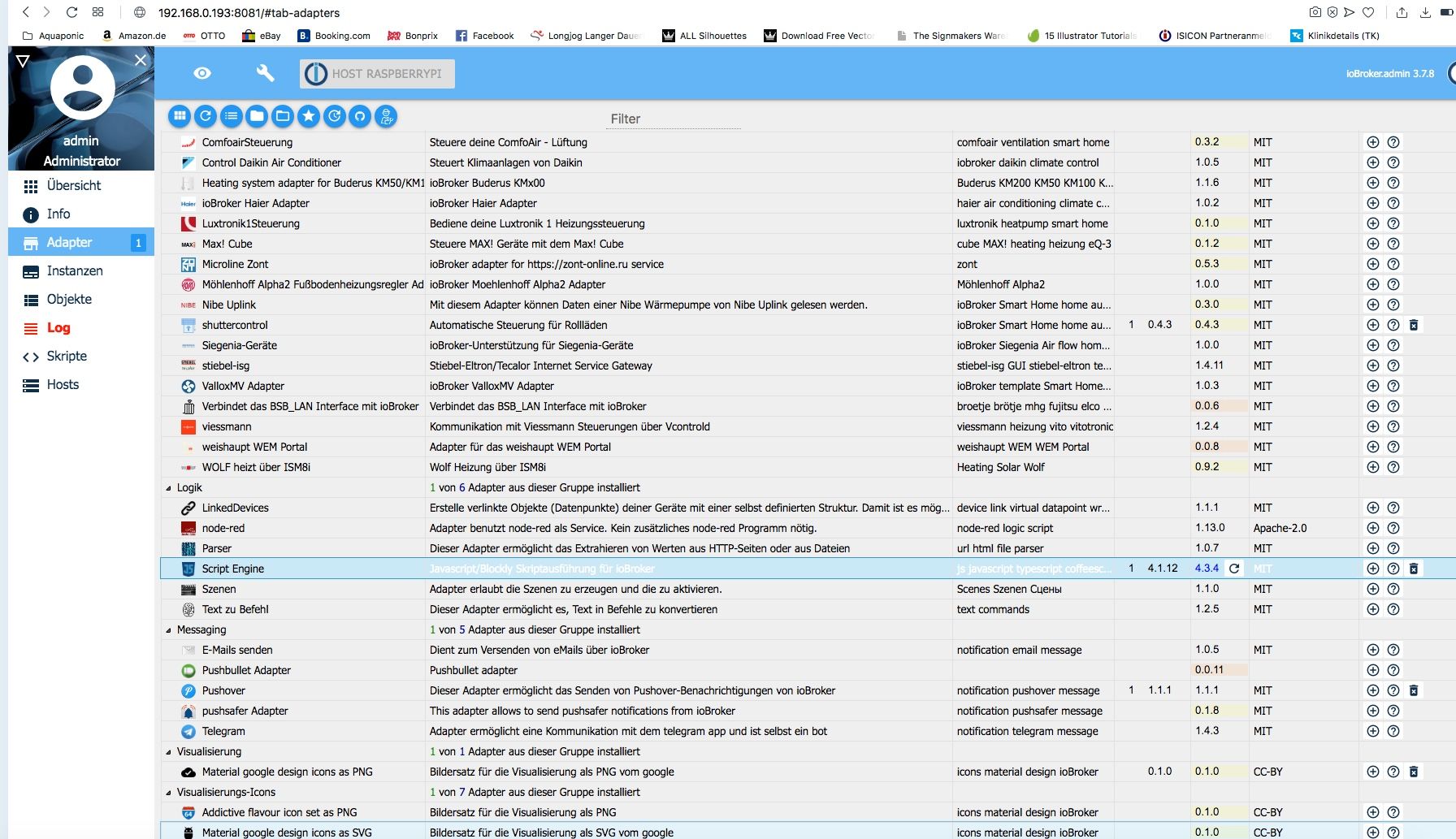Viewport: 1456px width, 839px height.
Task: Click the star (installed only) filter icon
Action: point(309,116)
